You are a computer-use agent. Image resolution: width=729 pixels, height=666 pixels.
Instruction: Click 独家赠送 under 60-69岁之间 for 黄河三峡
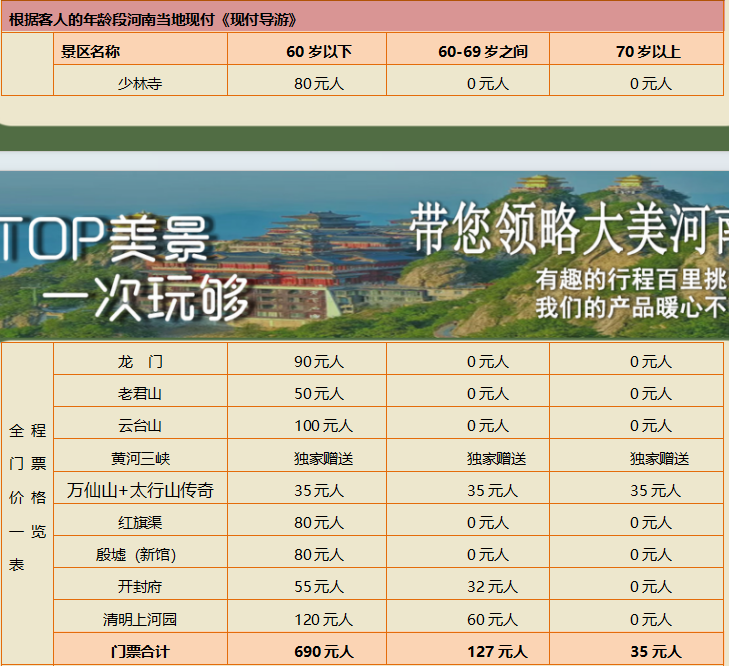click(497, 459)
